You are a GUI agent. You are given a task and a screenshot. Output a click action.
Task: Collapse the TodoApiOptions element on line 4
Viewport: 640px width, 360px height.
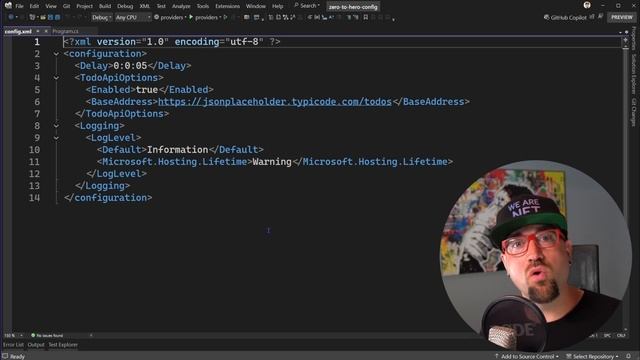tap(56, 78)
